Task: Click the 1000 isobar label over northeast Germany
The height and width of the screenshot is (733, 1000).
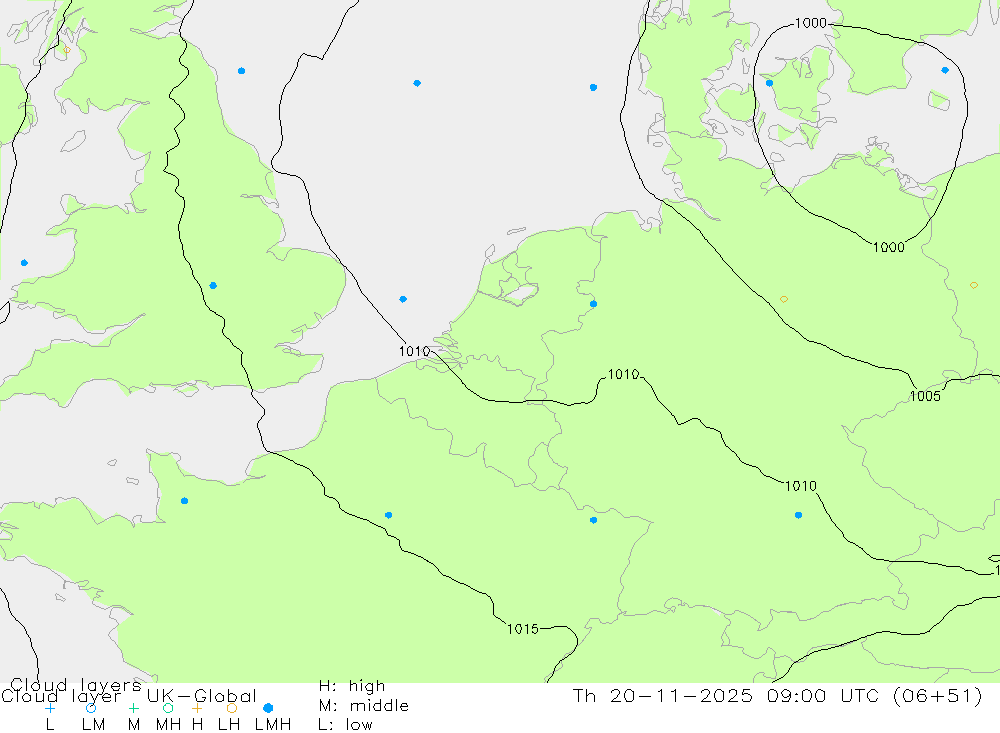Action: pos(888,248)
